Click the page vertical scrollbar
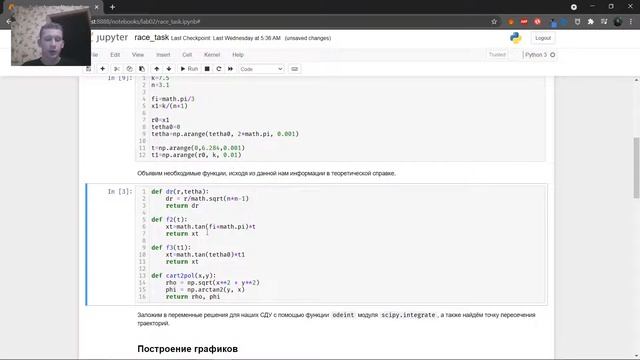The height and width of the screenshot is (360, 640). [x=636, y=168]
